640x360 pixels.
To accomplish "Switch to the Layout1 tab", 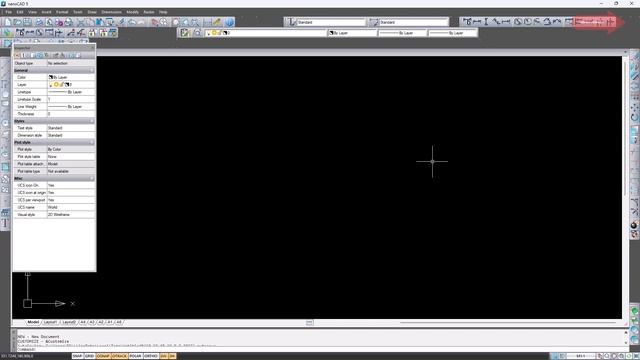I will coord(50,322).
